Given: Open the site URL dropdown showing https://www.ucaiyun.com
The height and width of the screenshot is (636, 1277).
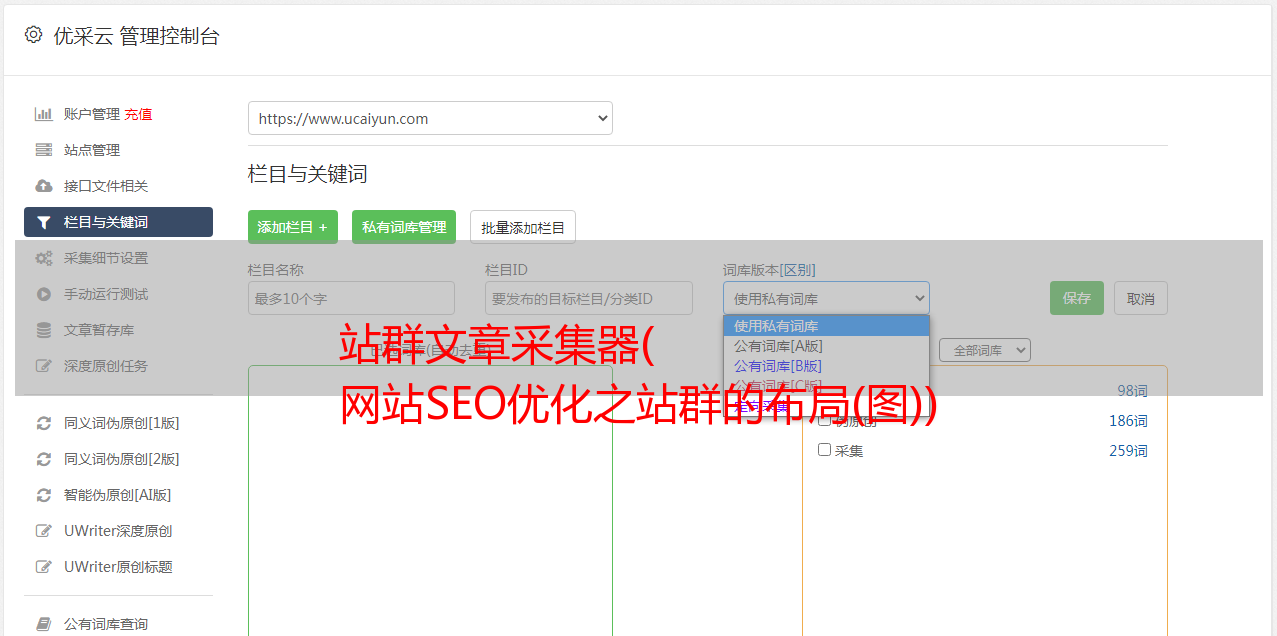Looking at the screenshot, I should [x=430, y=118].
